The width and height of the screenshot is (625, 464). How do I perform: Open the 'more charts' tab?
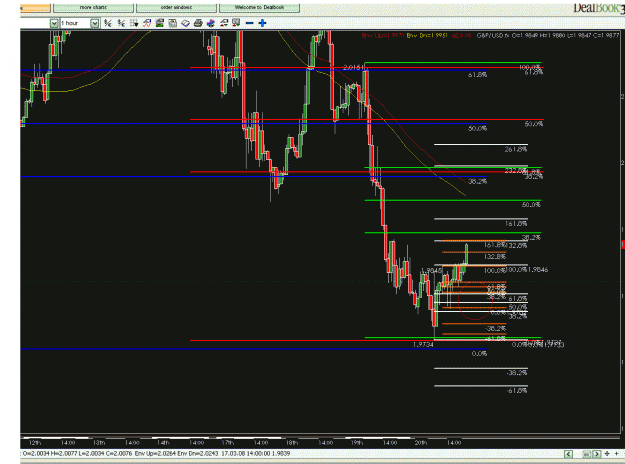pyautogui.click(x=93, y=8)
